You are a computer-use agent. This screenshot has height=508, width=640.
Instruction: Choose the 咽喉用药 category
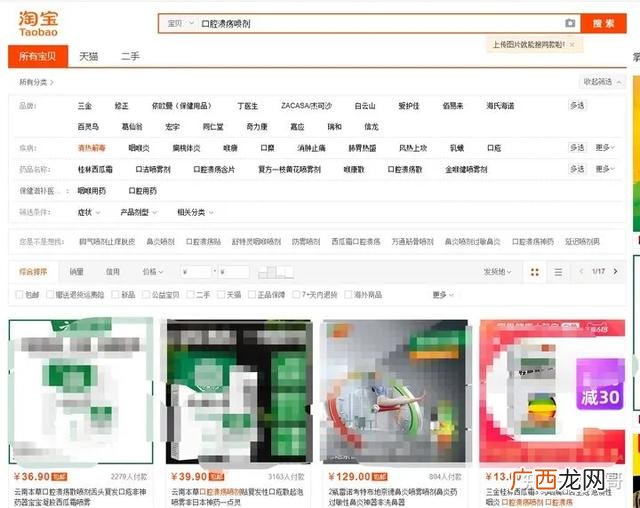coord(91,191)
